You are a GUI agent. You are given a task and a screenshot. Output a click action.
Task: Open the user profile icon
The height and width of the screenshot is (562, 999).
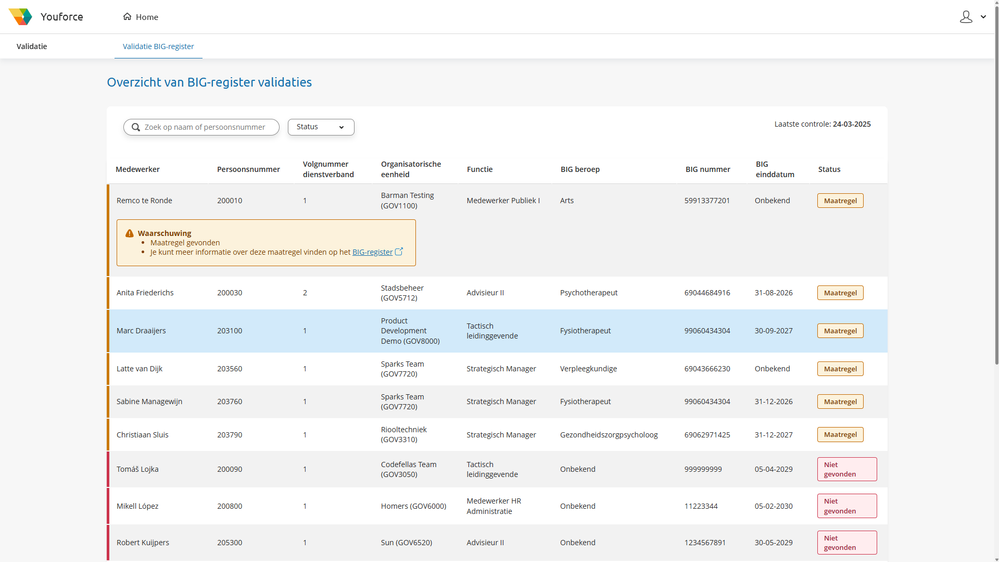click(965, 17)
